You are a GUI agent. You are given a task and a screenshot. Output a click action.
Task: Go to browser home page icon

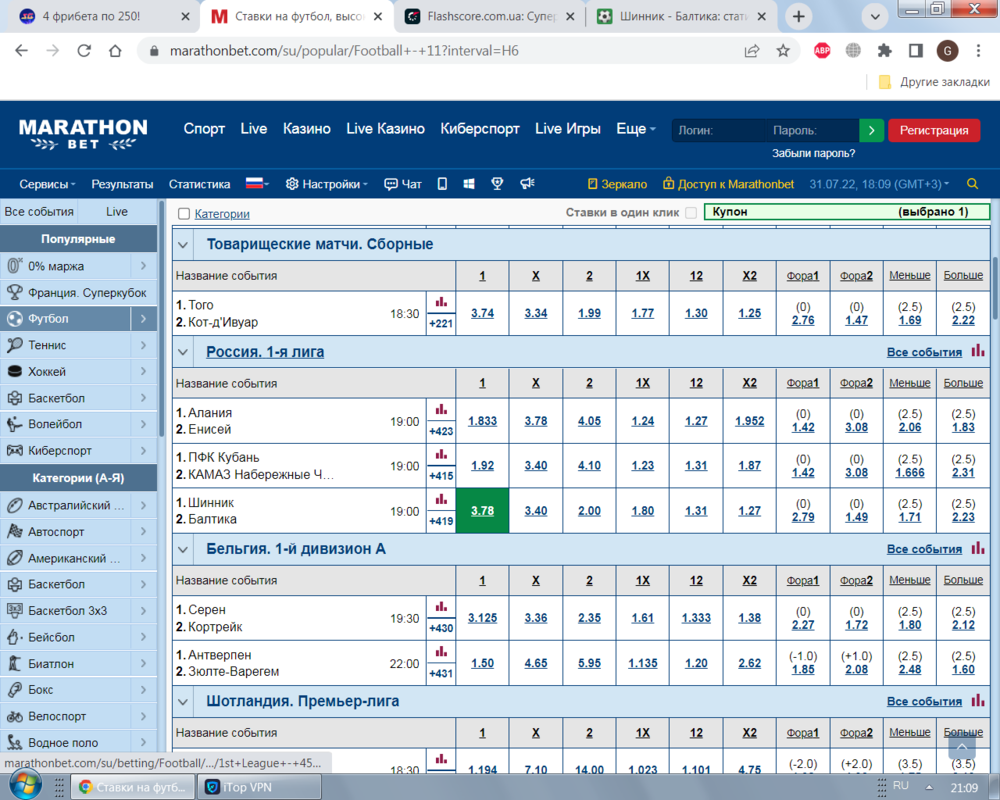point(115,51)
